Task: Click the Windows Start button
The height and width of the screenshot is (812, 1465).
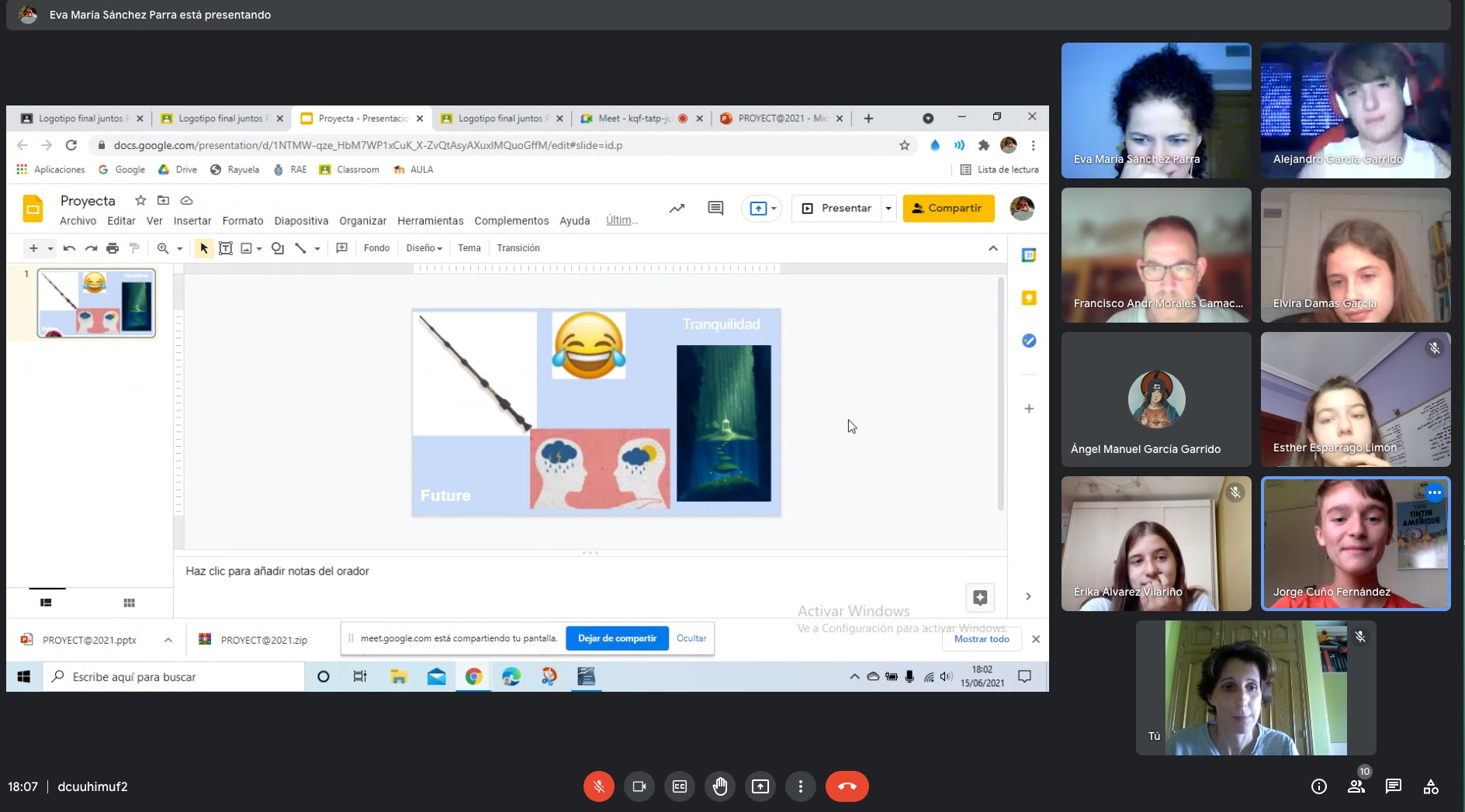Action: tap(24, 677)
